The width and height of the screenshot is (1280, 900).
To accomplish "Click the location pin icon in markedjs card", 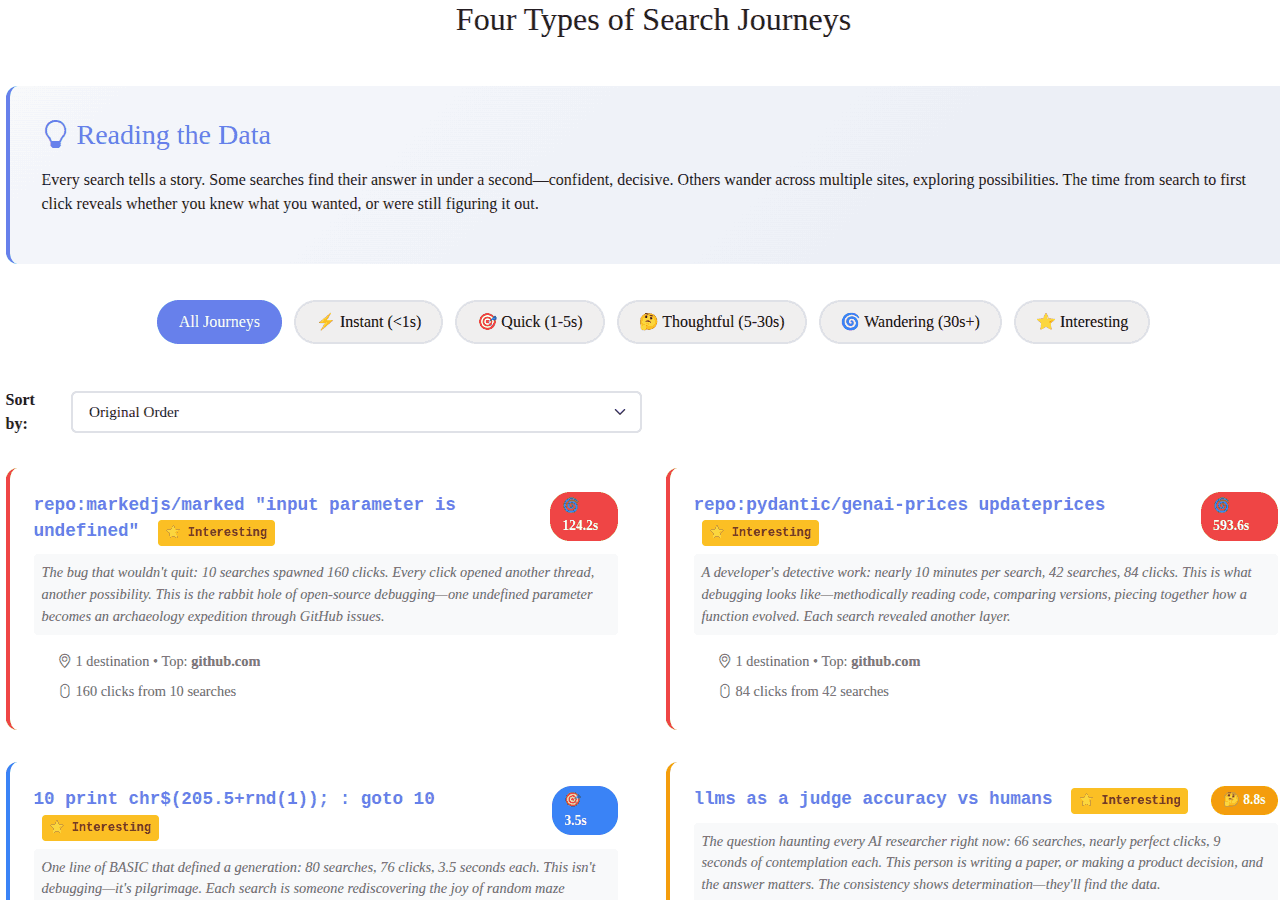I will [x=65, y=661].
